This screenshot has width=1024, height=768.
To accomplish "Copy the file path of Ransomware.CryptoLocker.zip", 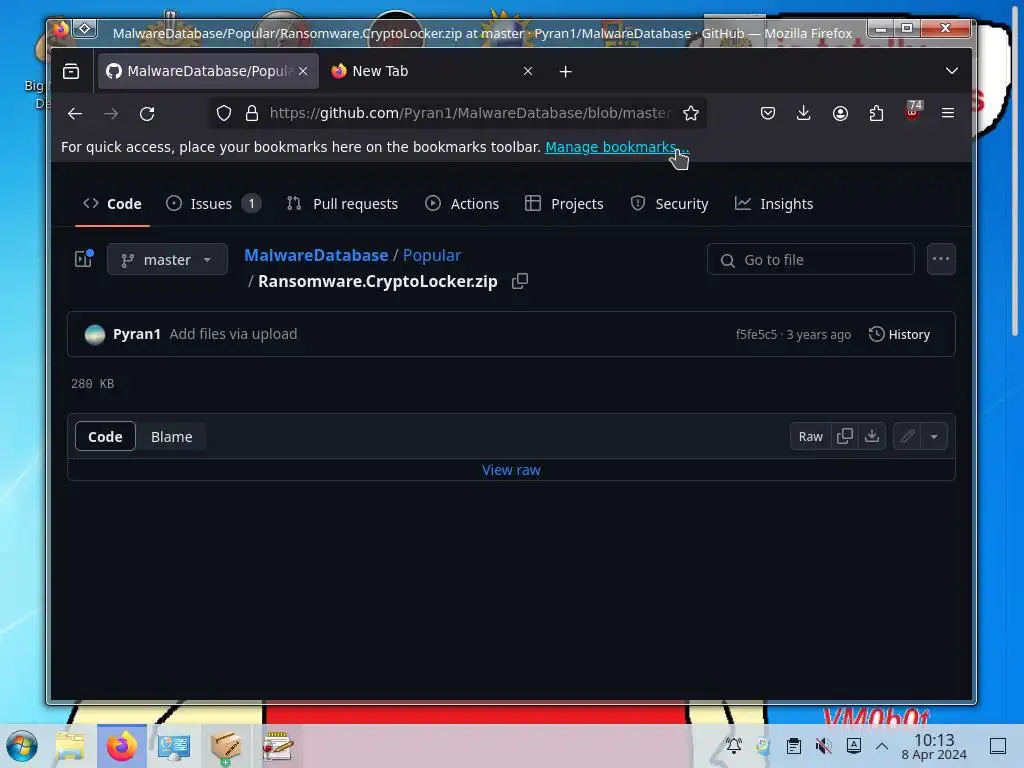I will click(520, 281).
